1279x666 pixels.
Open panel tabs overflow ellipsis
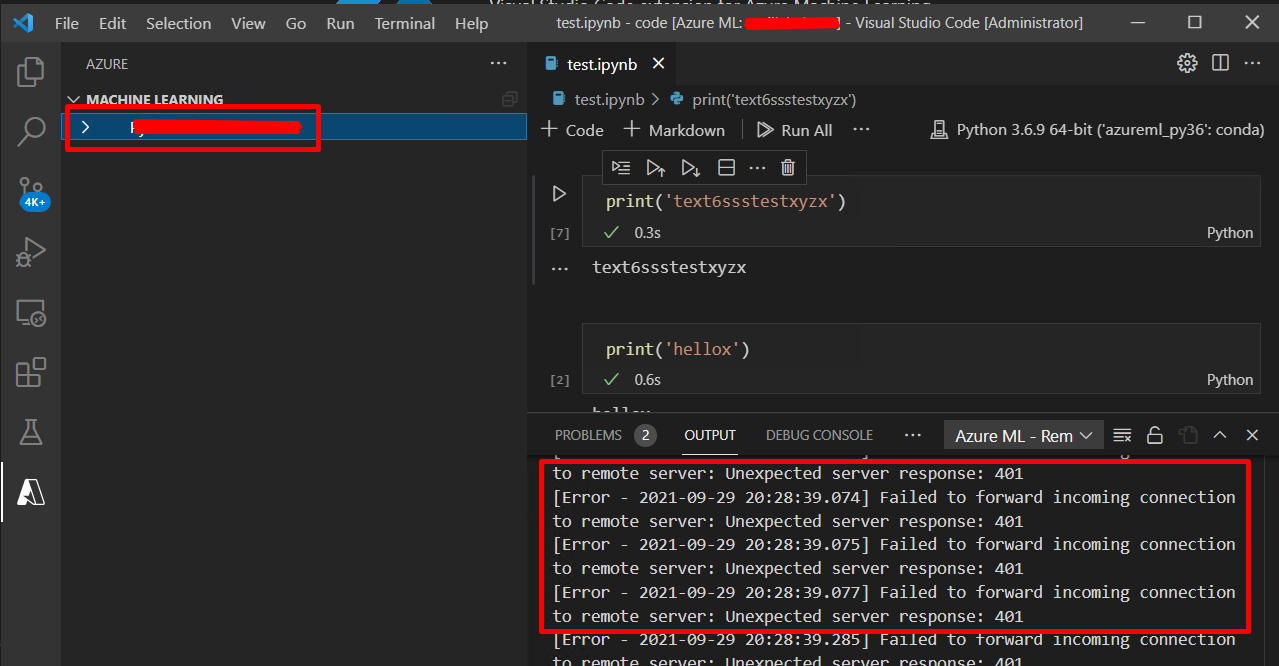(913, 435)
